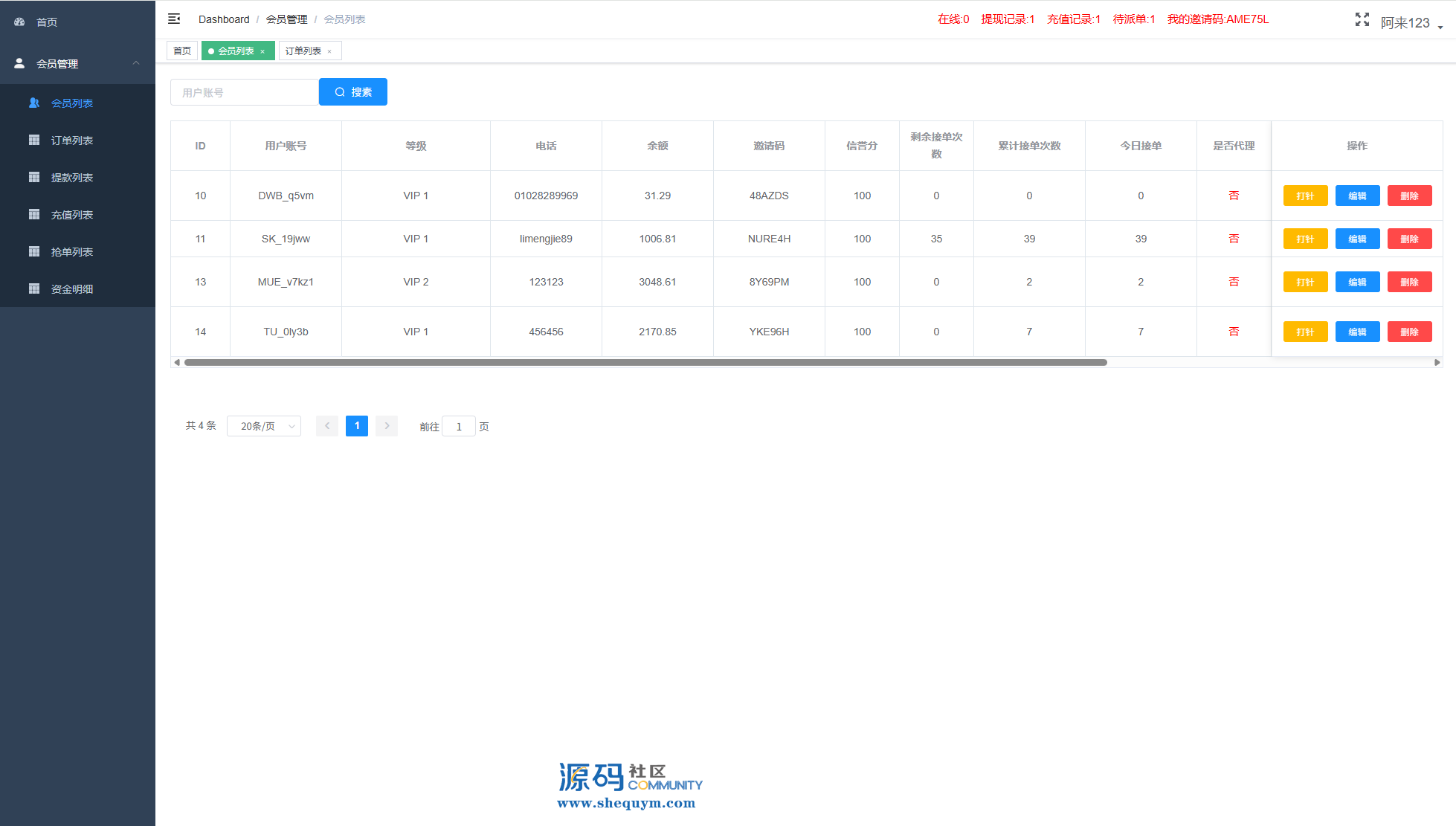Click the 用户账号 search input field
The width and height of the screenshot is (1456, 826).
click(245, 93)
